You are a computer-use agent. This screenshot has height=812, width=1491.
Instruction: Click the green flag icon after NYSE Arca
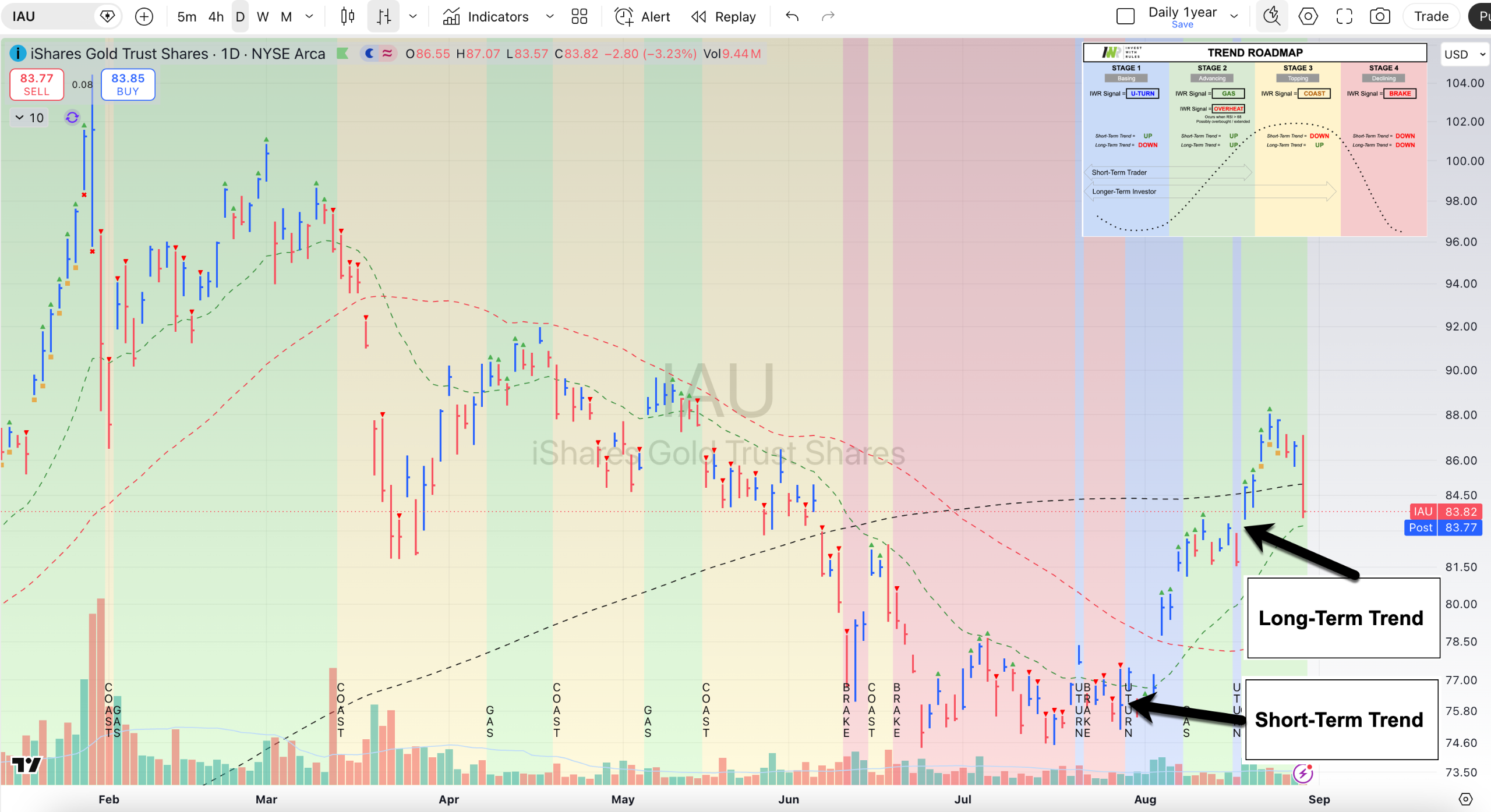[x=342, y=54]
